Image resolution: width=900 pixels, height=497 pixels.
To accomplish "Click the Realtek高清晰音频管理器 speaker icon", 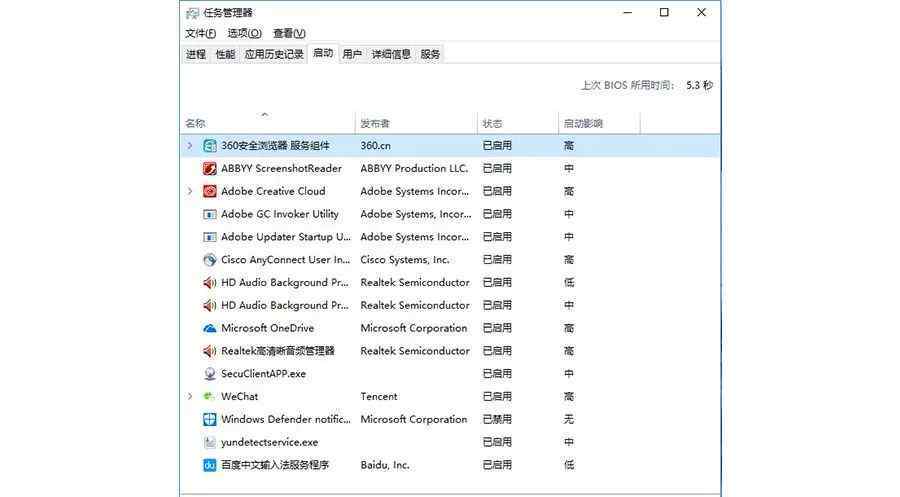I will tap(210, 351).
